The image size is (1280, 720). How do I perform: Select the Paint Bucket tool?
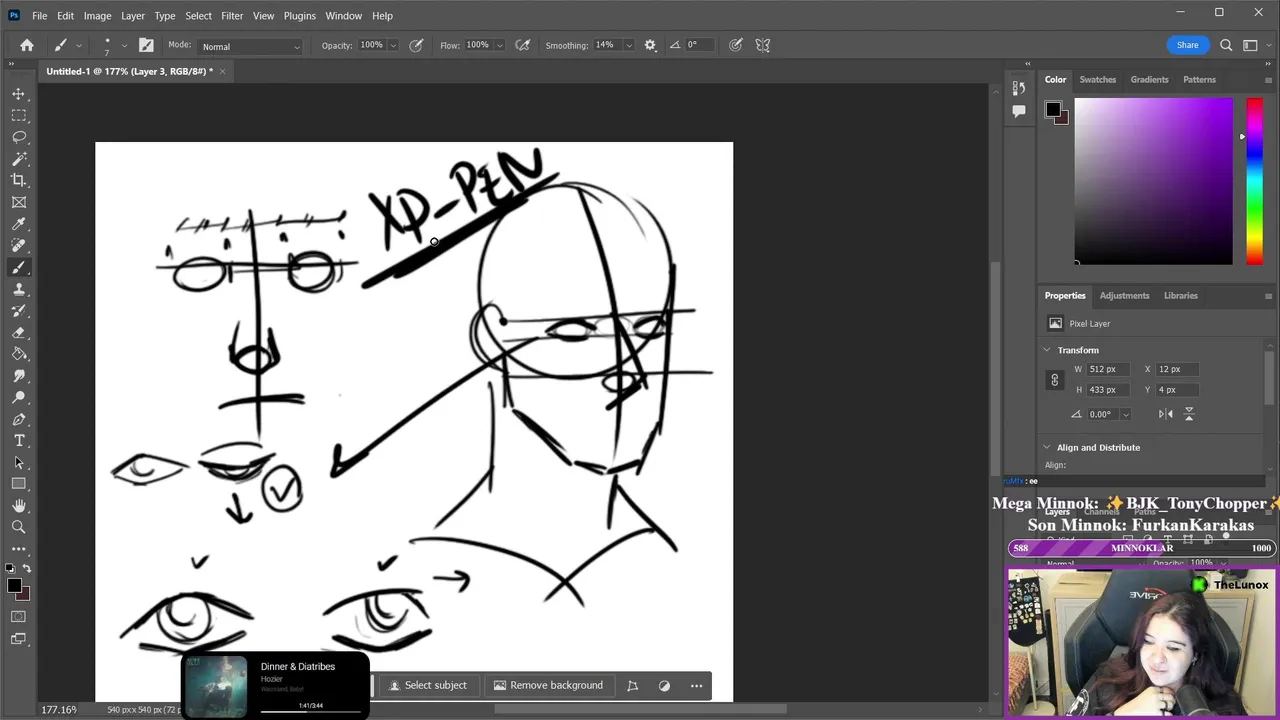[19, 354]
